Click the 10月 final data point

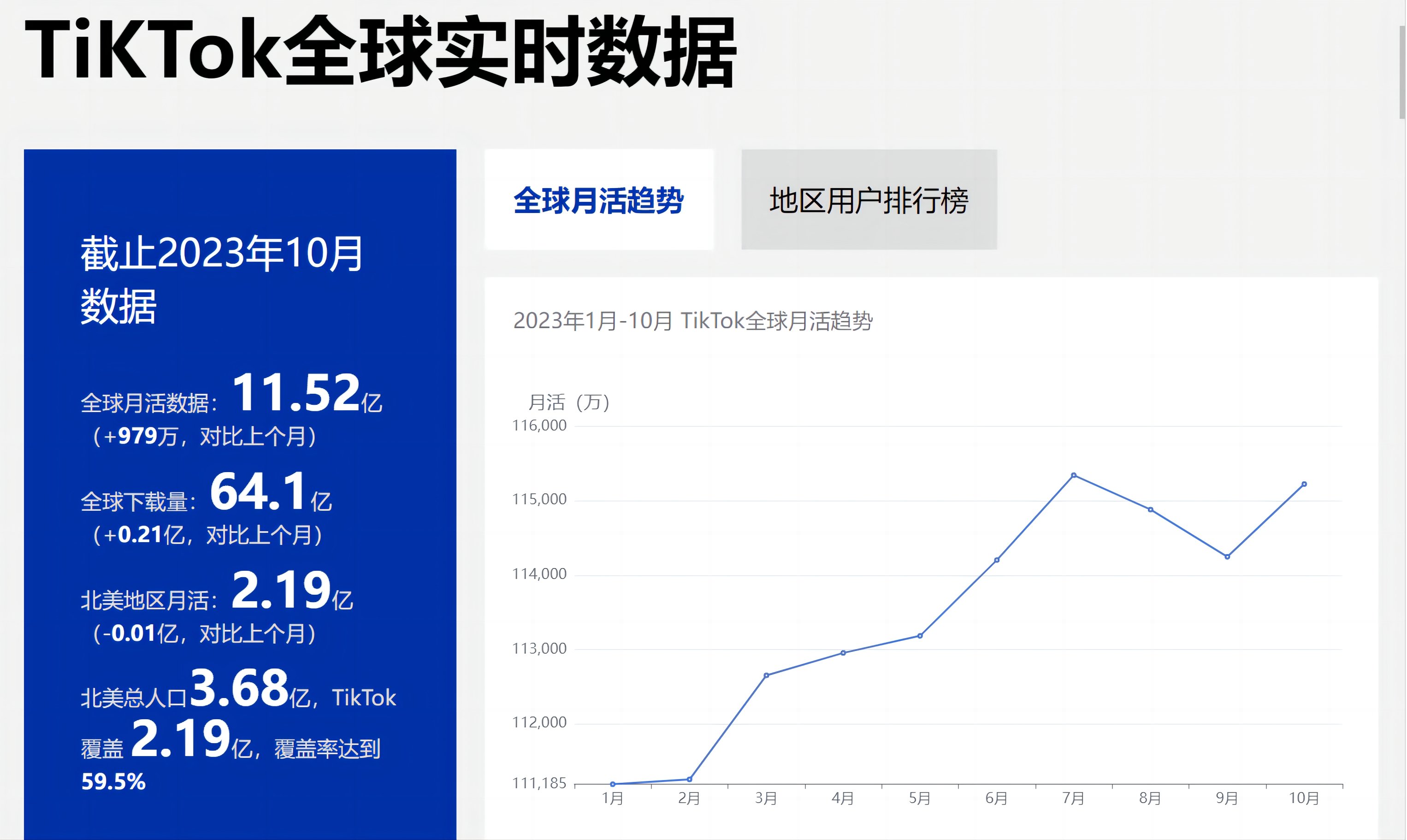1304,484
